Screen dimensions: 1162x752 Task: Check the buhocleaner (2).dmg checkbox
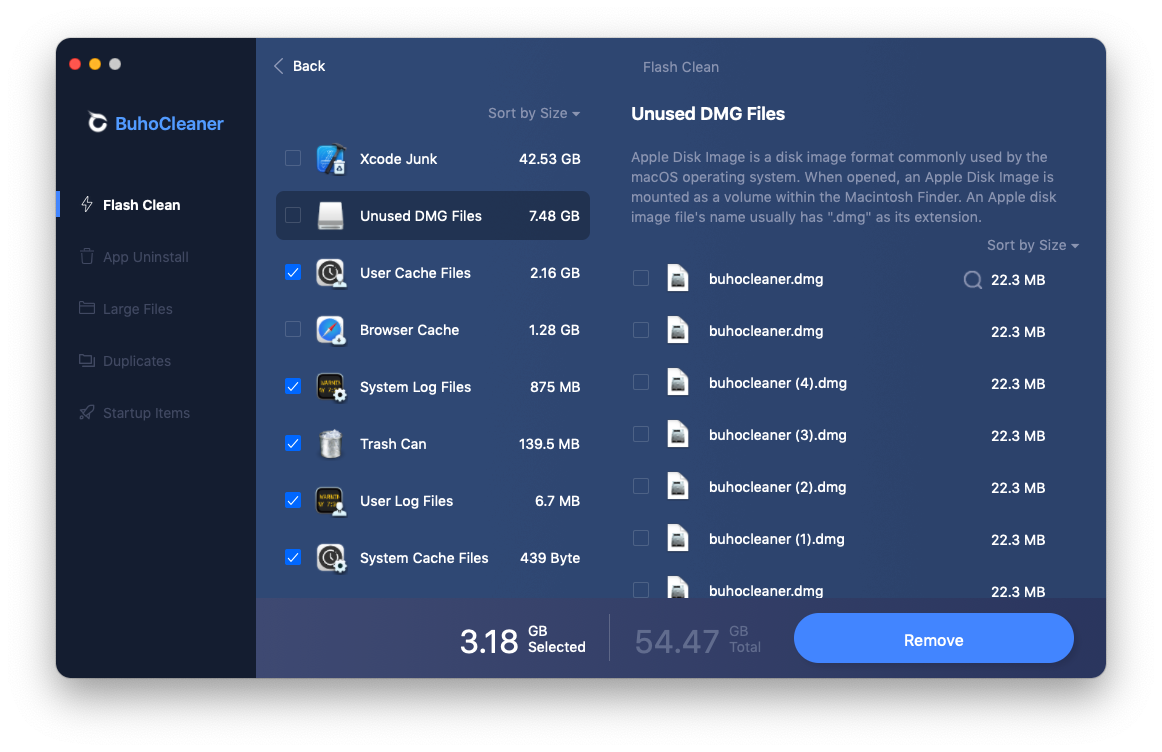click(x=641, y=485)
